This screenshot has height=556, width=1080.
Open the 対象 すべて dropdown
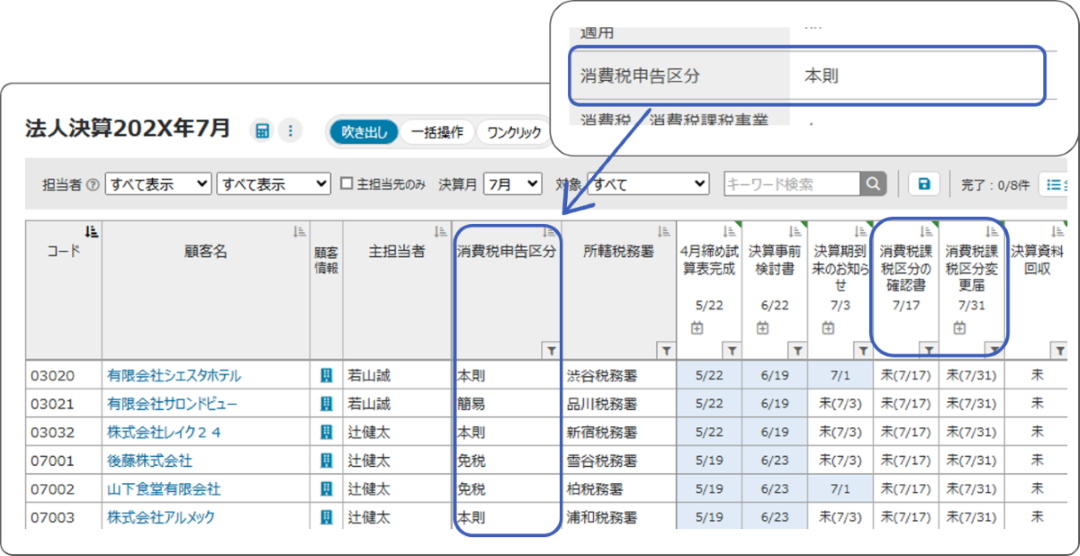pyautogui.click(x=648, y=184)
